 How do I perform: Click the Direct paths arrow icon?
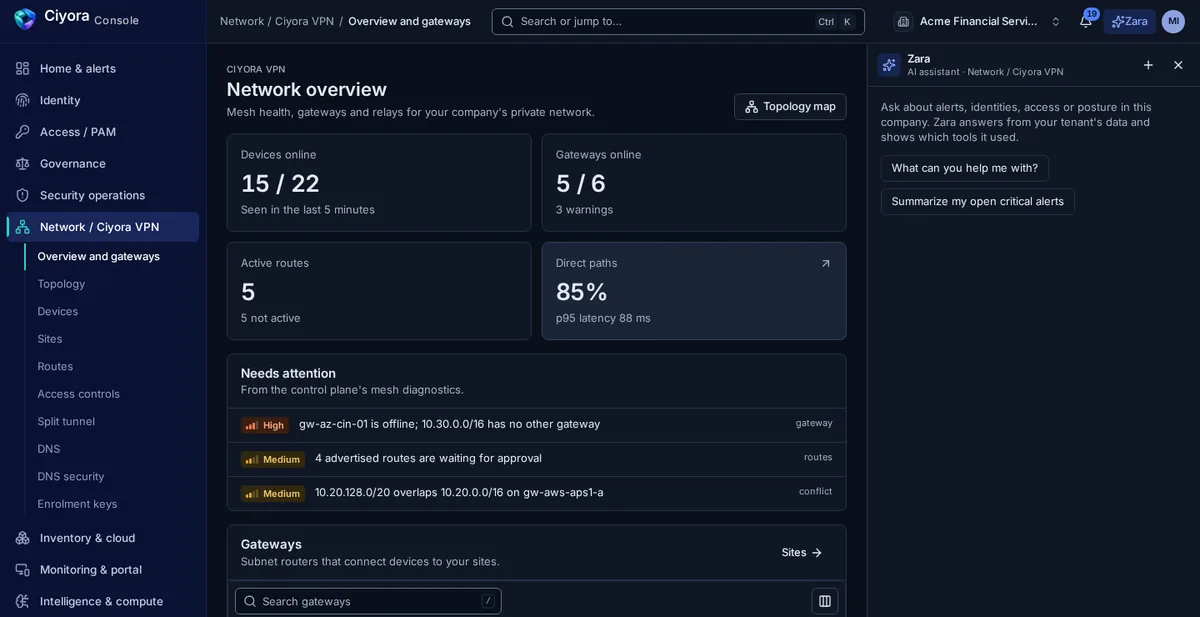click(x=826, y=263)
